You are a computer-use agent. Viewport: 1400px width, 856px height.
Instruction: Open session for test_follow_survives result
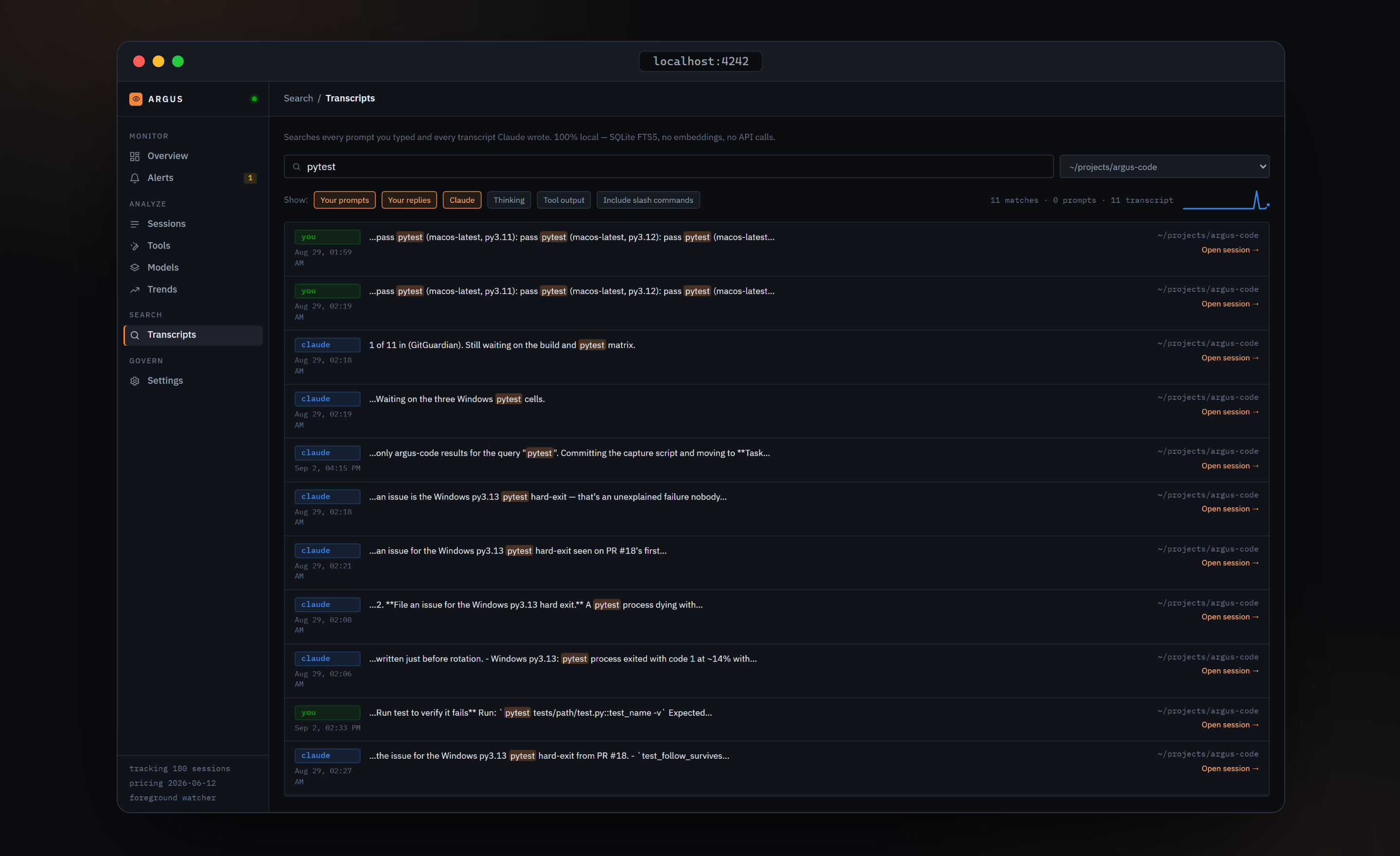coord(1229,769)
